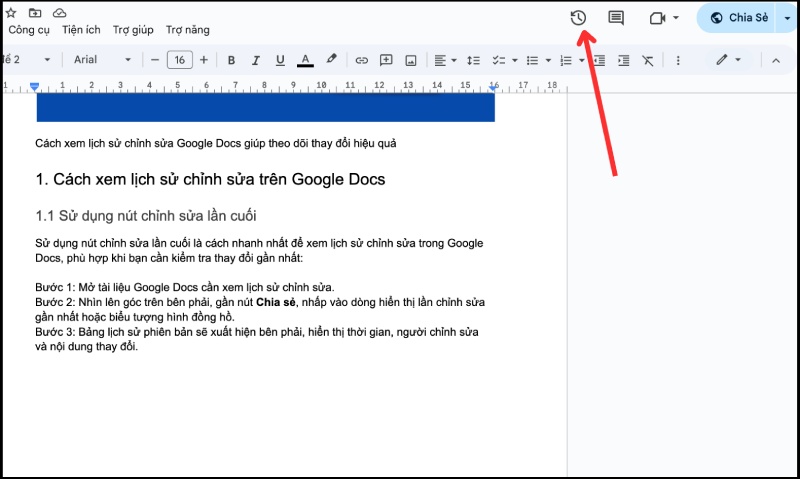
Task: Insert a numbered list
Action: [566, 61]
